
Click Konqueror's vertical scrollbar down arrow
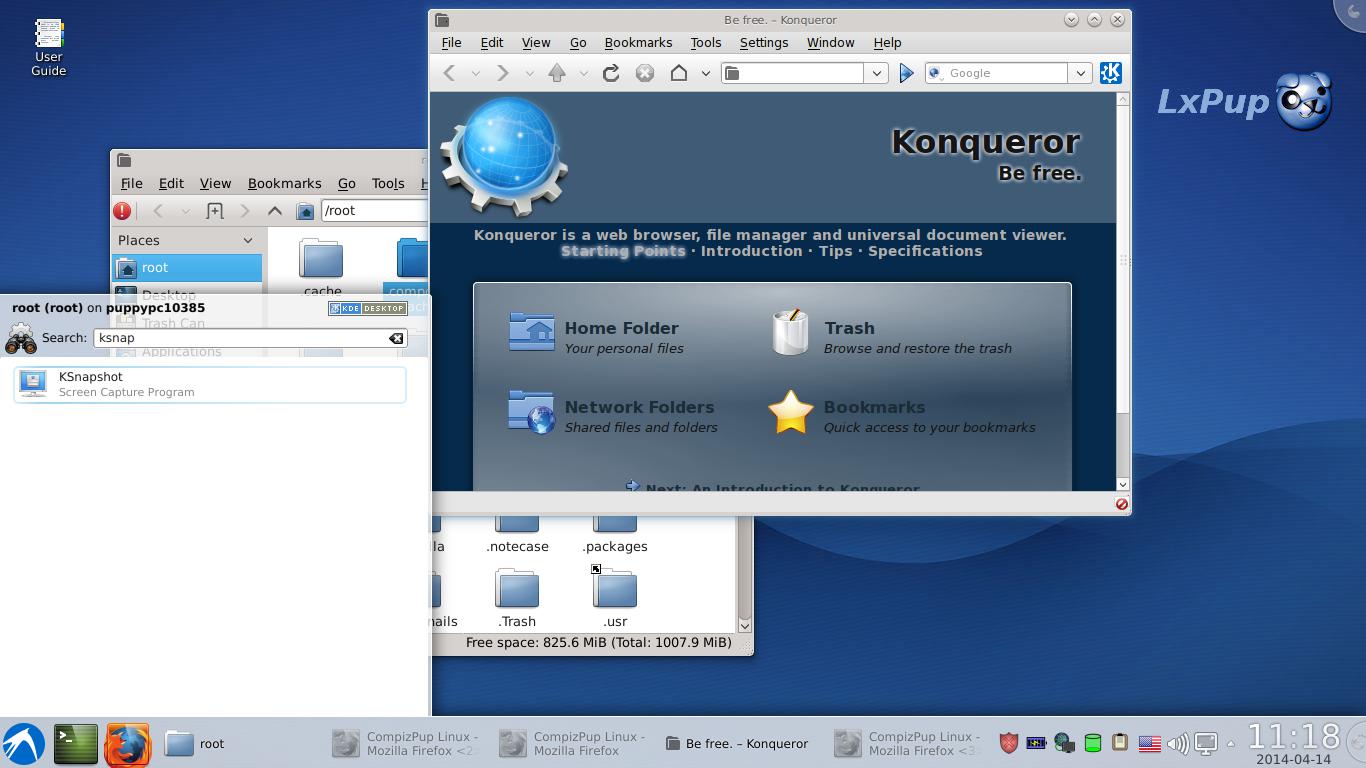coord(1122,484)
